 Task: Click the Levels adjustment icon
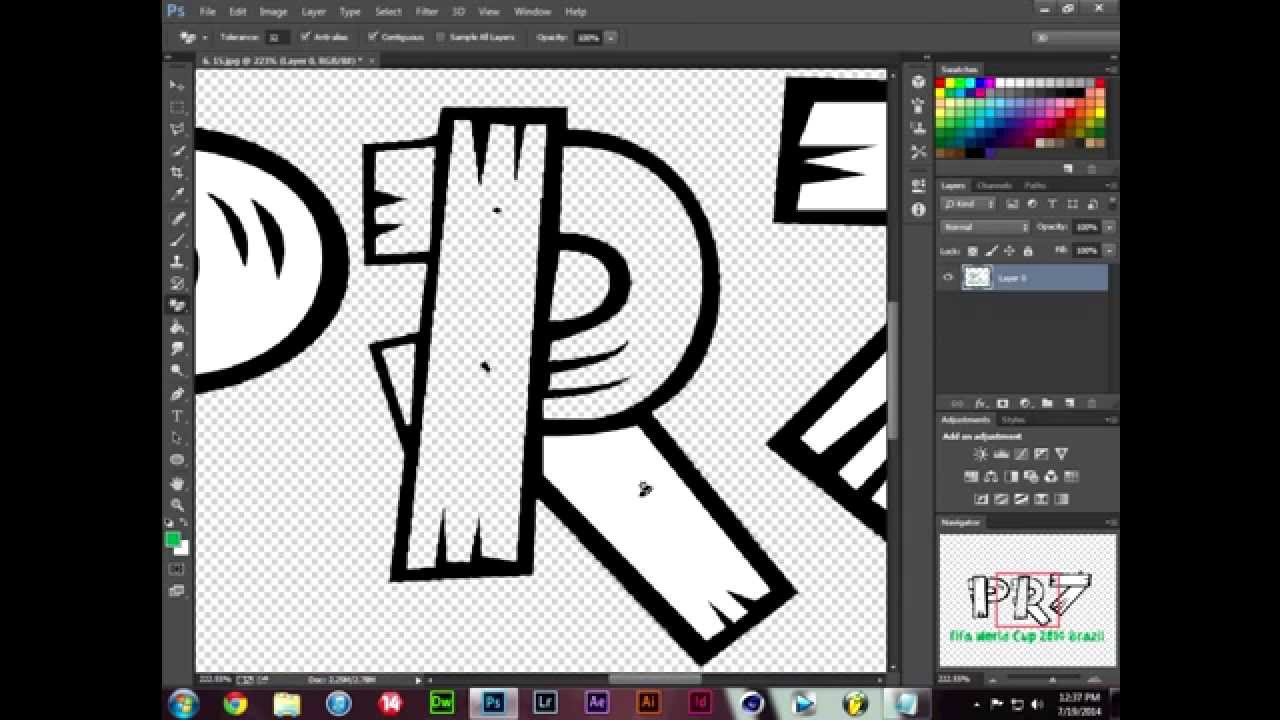[x=1001, y=455]
